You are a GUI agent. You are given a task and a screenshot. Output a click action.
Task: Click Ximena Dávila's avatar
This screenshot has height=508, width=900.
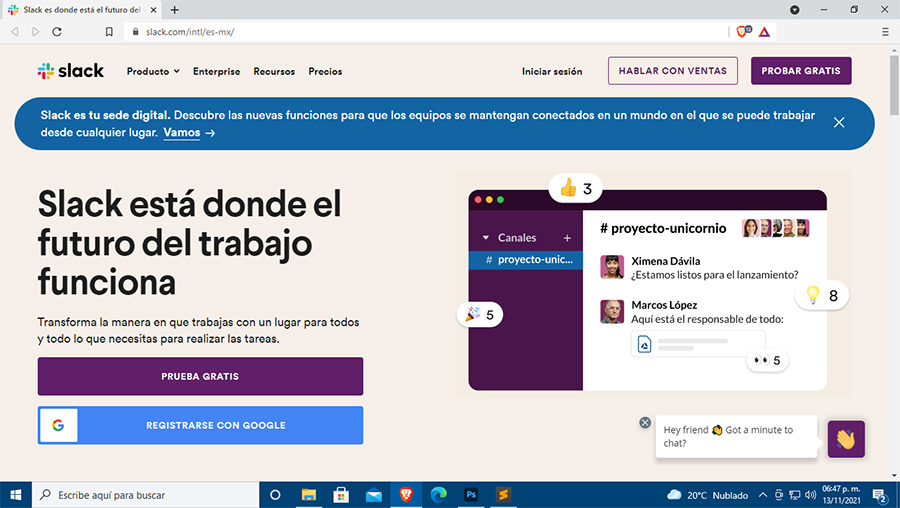612,267
